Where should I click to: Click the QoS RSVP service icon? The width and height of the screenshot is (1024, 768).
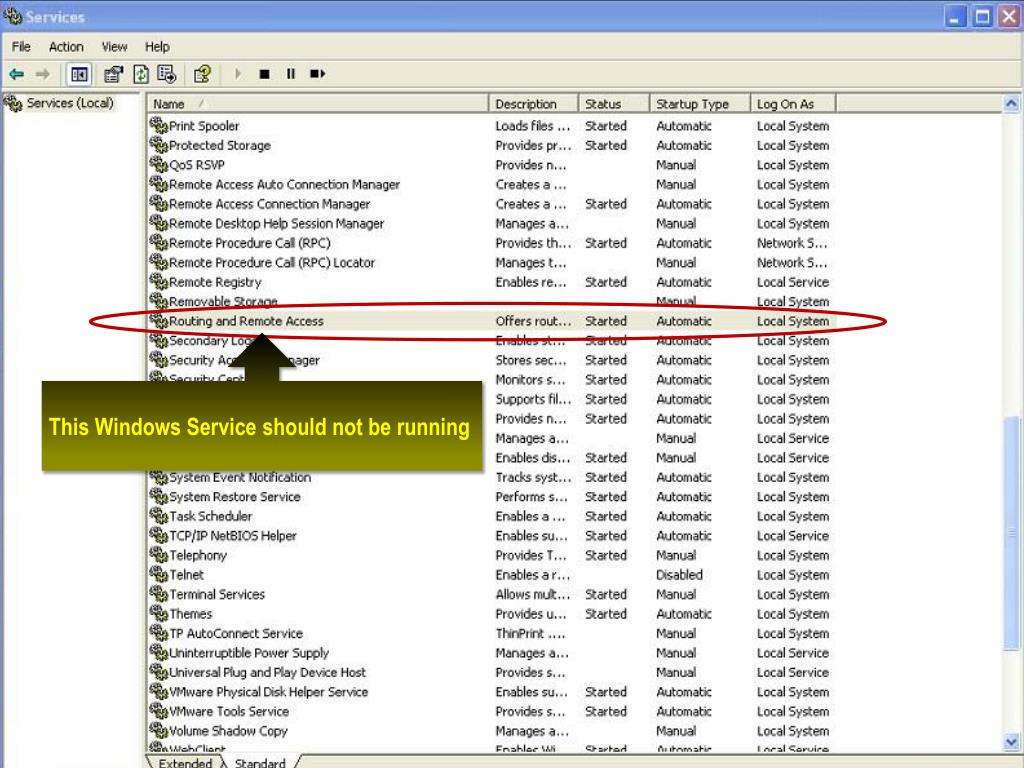pos(158,164)
